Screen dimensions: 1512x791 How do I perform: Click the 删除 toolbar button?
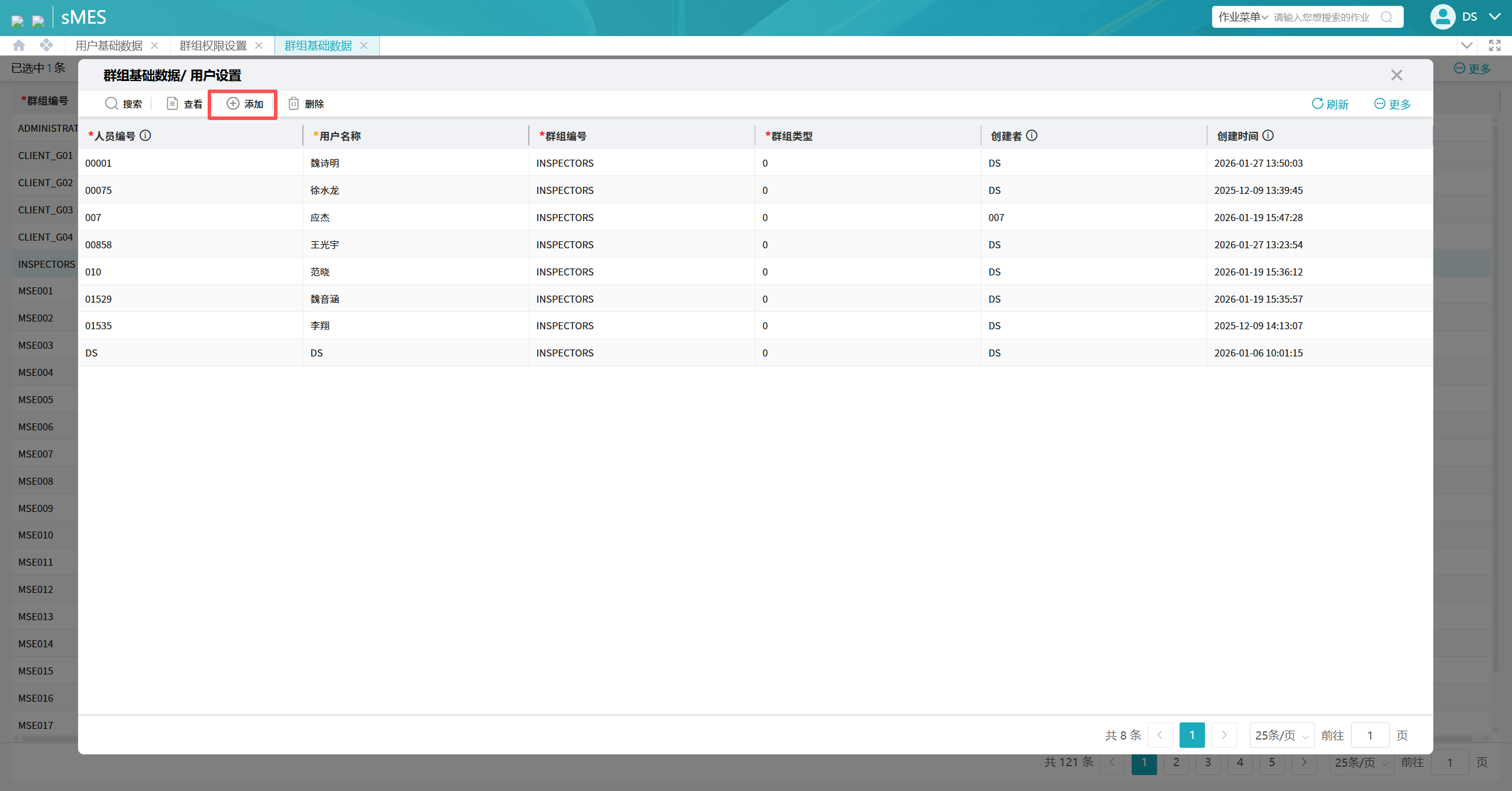tap(306, 104)
